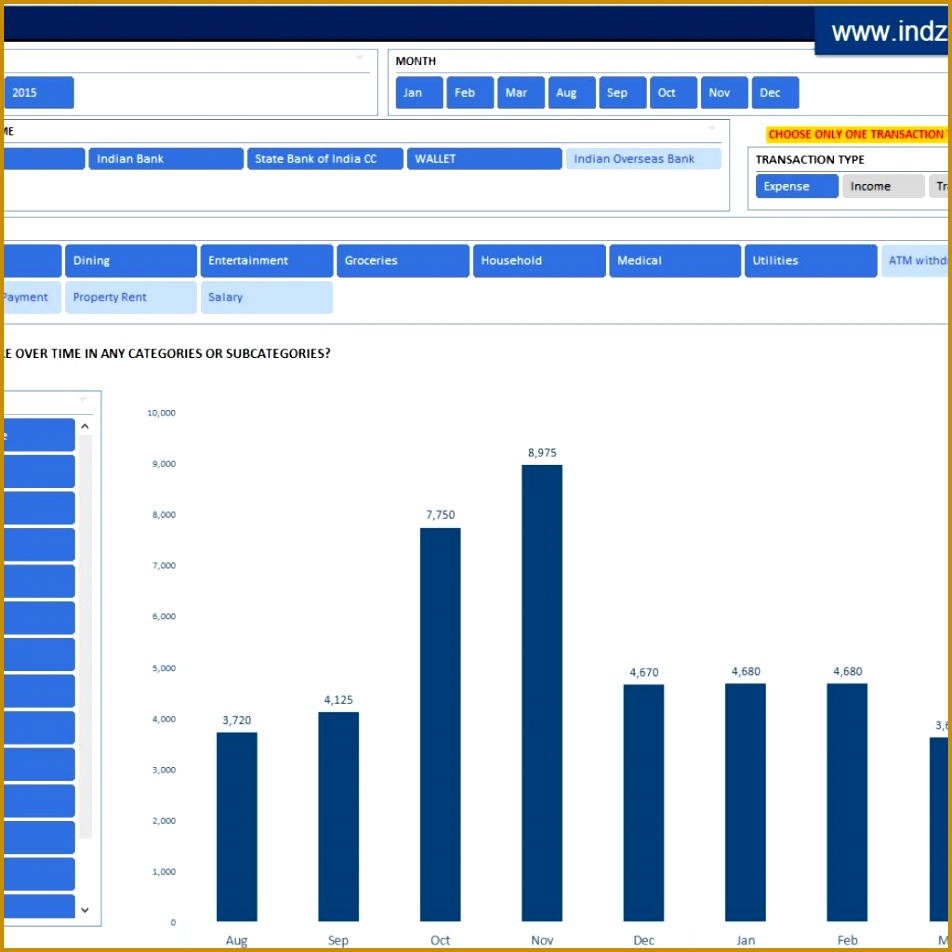The image size is (952, 952).
Task: Select the Salary category
Action: click(x=267, y=298)
